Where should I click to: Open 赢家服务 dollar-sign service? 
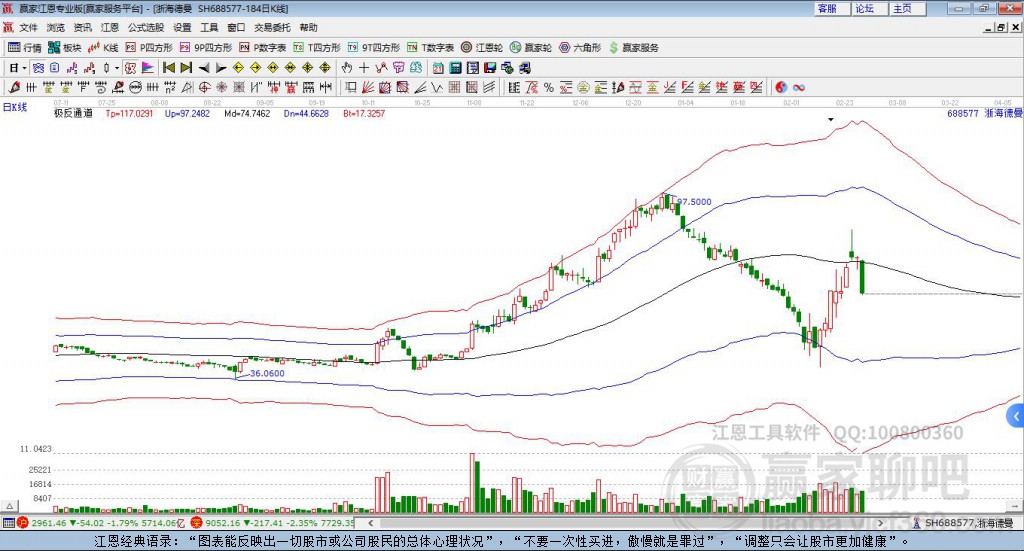tap(633, 48)
